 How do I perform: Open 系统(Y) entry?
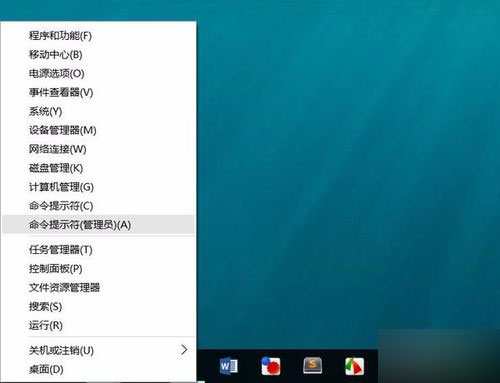tap(98, 111)
